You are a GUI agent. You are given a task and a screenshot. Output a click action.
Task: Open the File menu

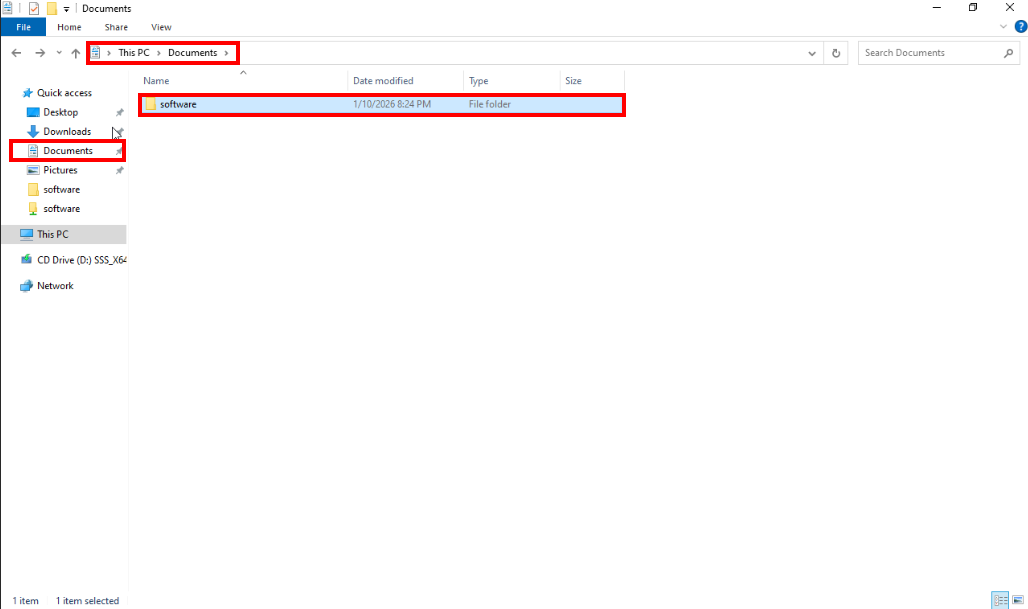(23, 27)
